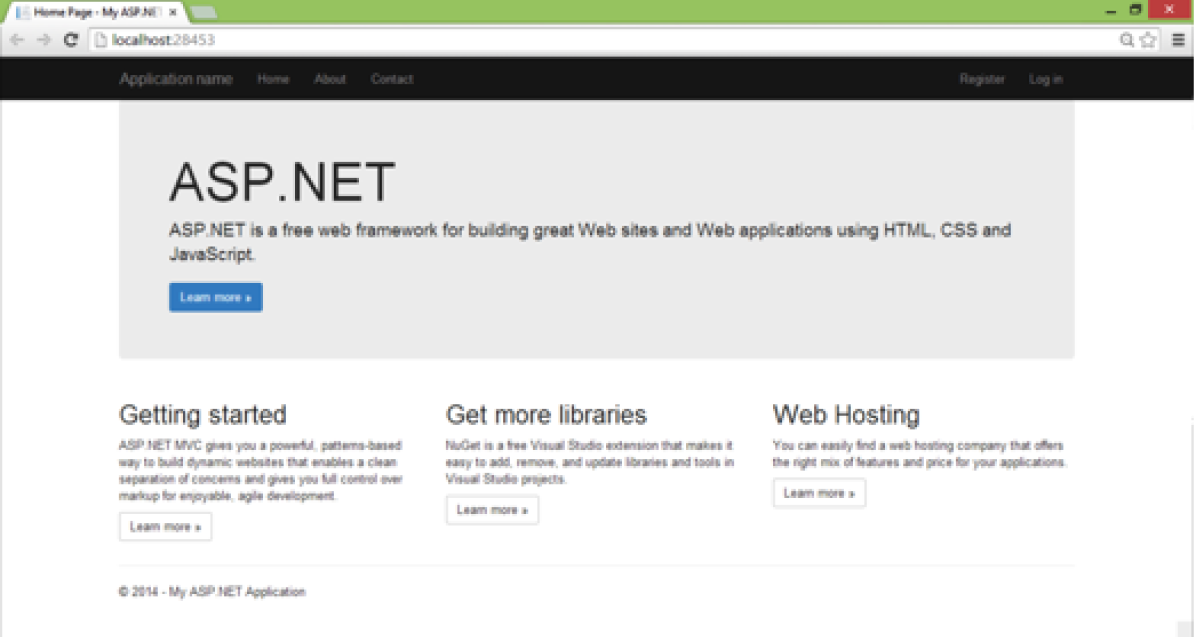Click the browser forward arrow

43,40
